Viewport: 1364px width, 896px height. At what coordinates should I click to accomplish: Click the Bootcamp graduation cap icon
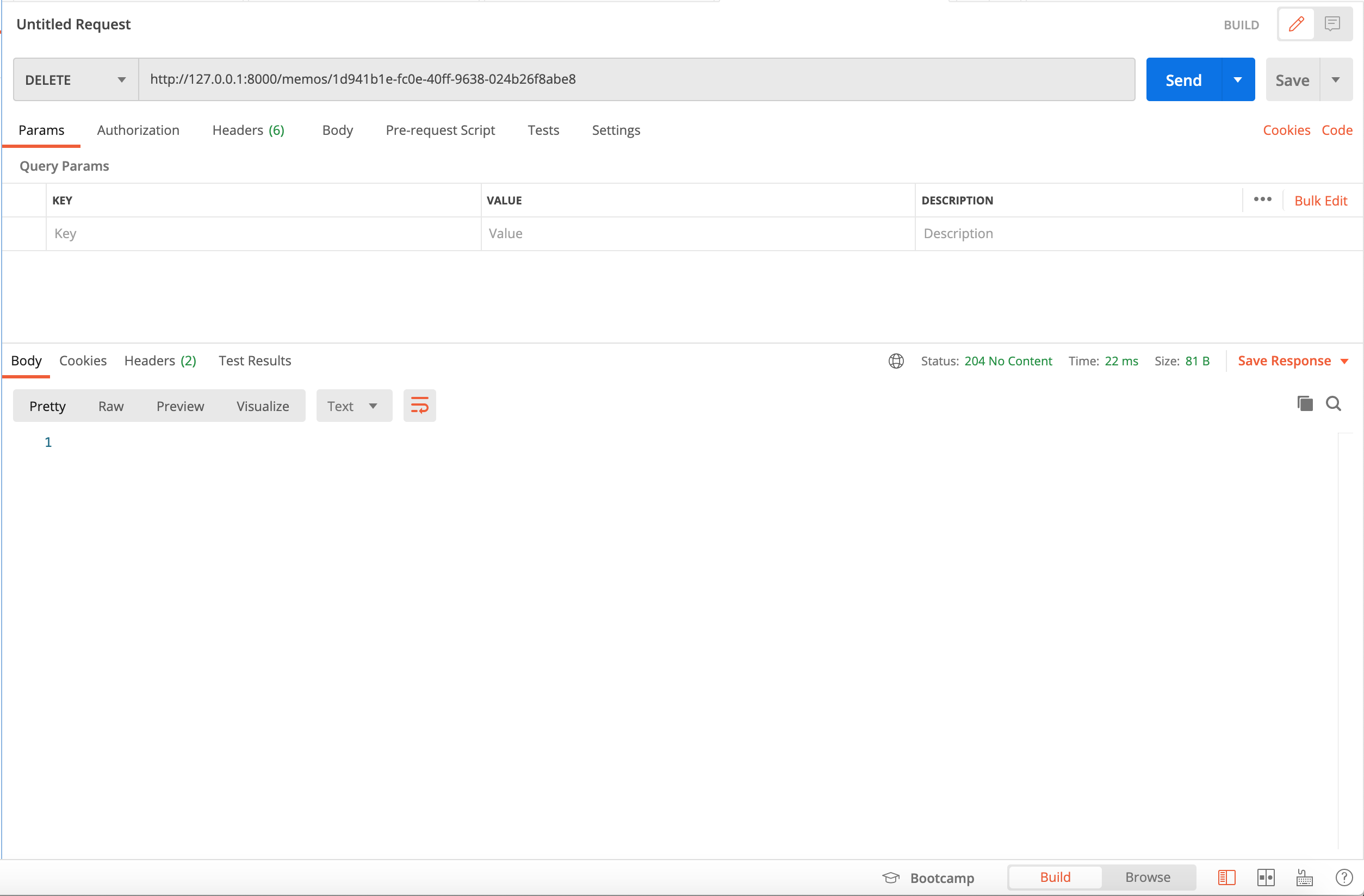tap(891, 878)
